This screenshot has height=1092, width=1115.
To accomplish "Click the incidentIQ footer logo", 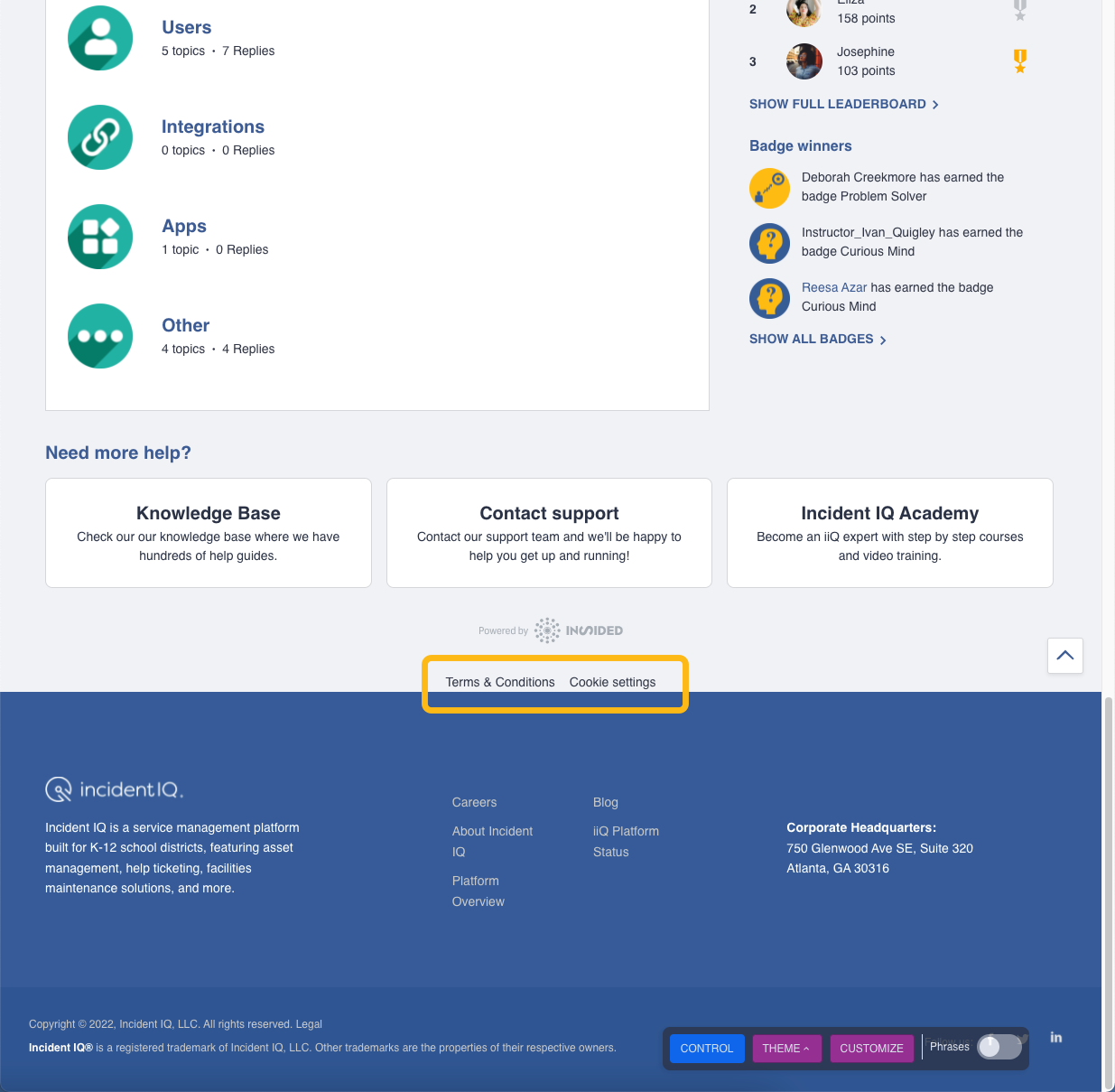I will point(115,789).
